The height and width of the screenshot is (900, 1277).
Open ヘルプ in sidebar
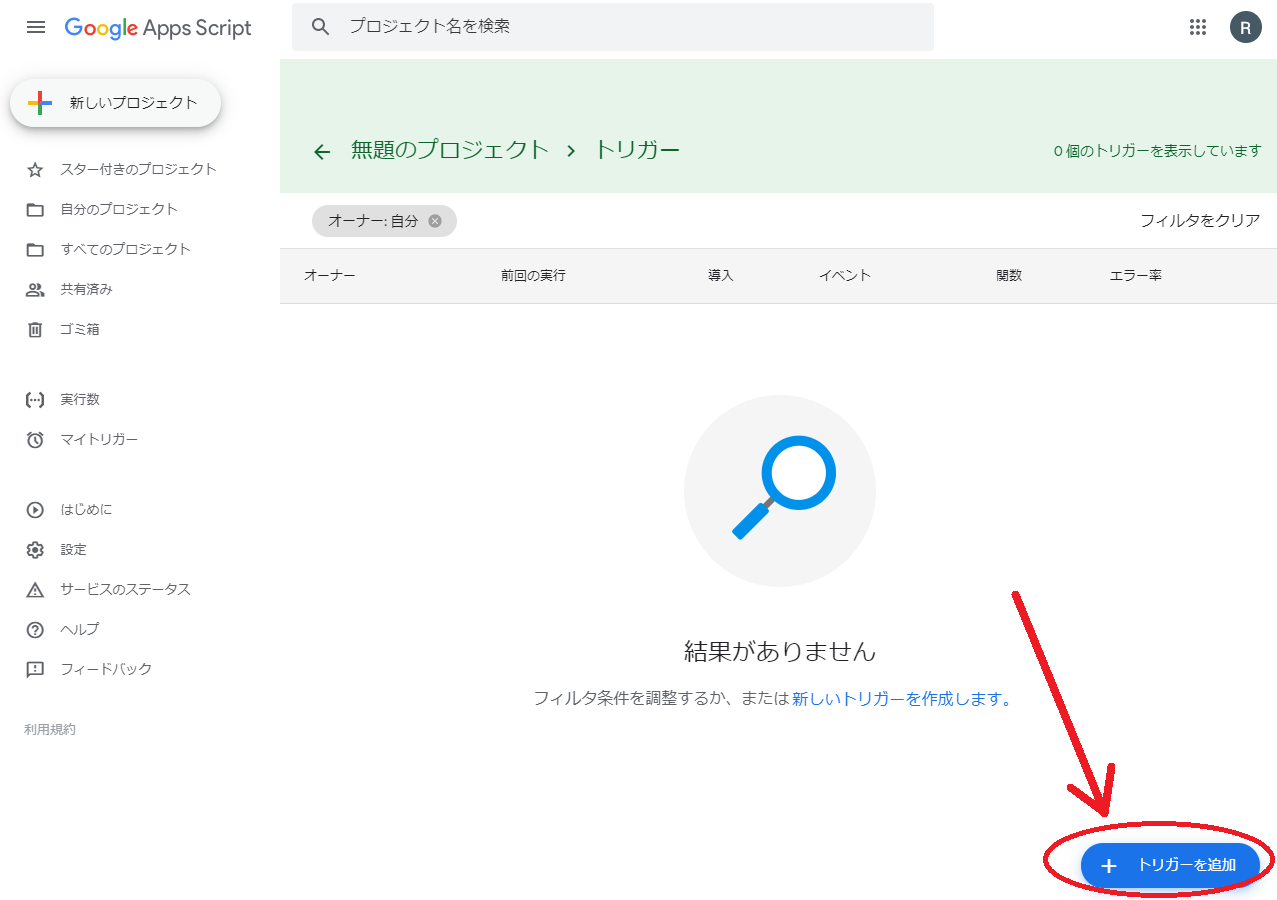pos(80,629)
